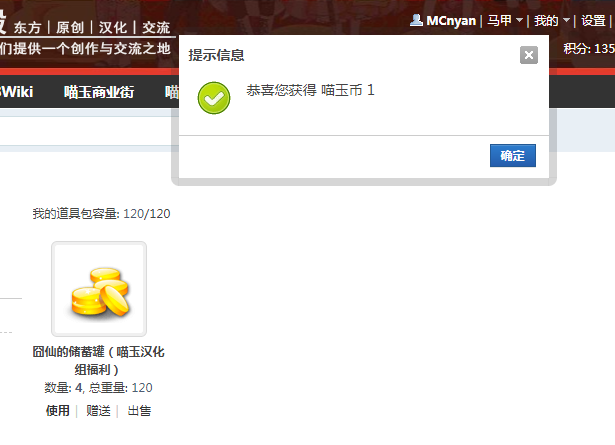Expand the 我的 dropdown arrow
Screen dimensions: 615x445
pyautogui.click(x=566, y=20)
